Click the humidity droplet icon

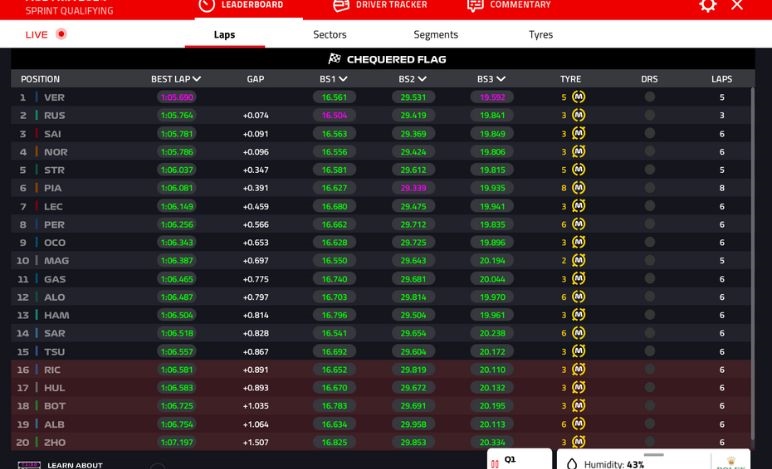coord(572,464)
